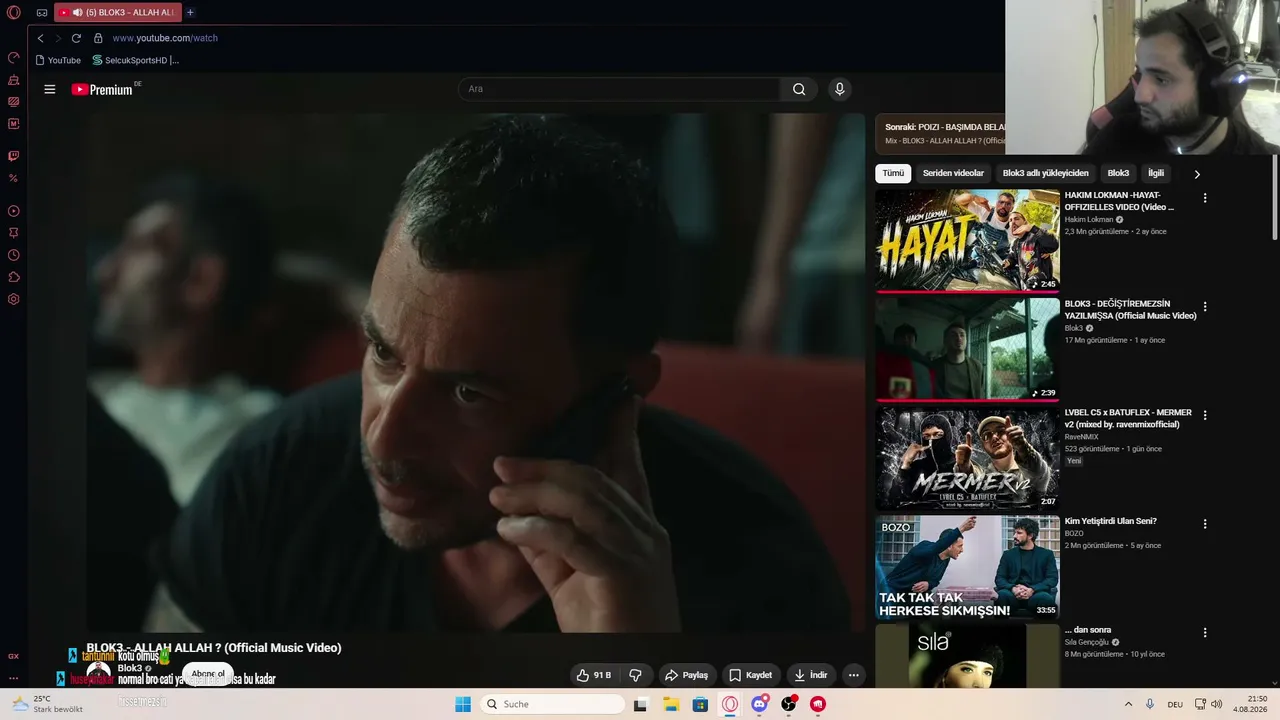View site security padlock info
The width and height of the screenshot is (1280, 720).
(x=98, y=38)
